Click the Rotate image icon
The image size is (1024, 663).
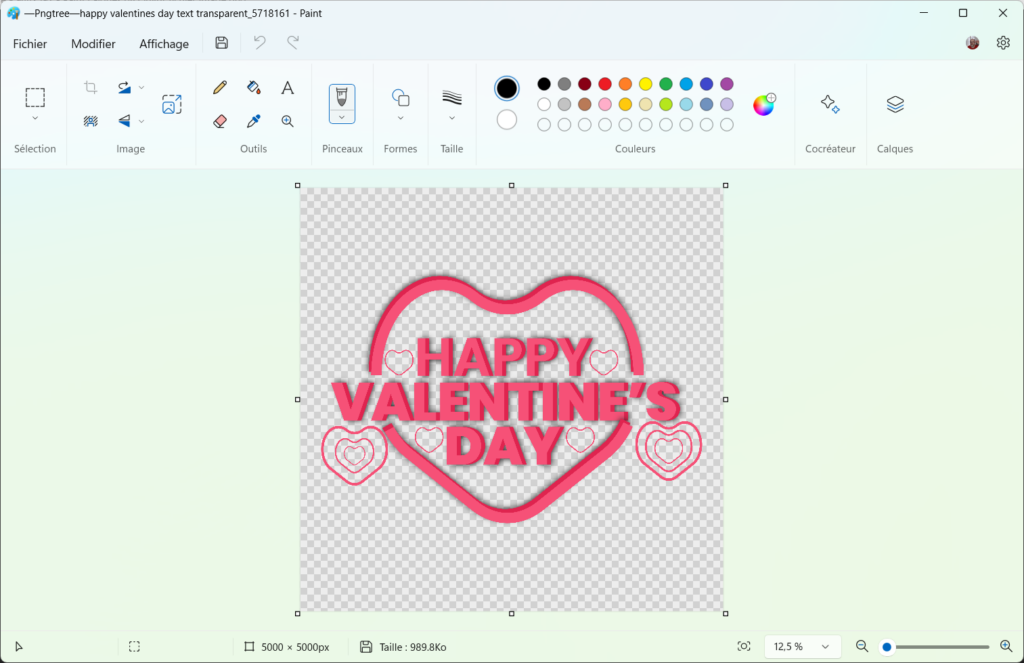click(x=124, y=87)
